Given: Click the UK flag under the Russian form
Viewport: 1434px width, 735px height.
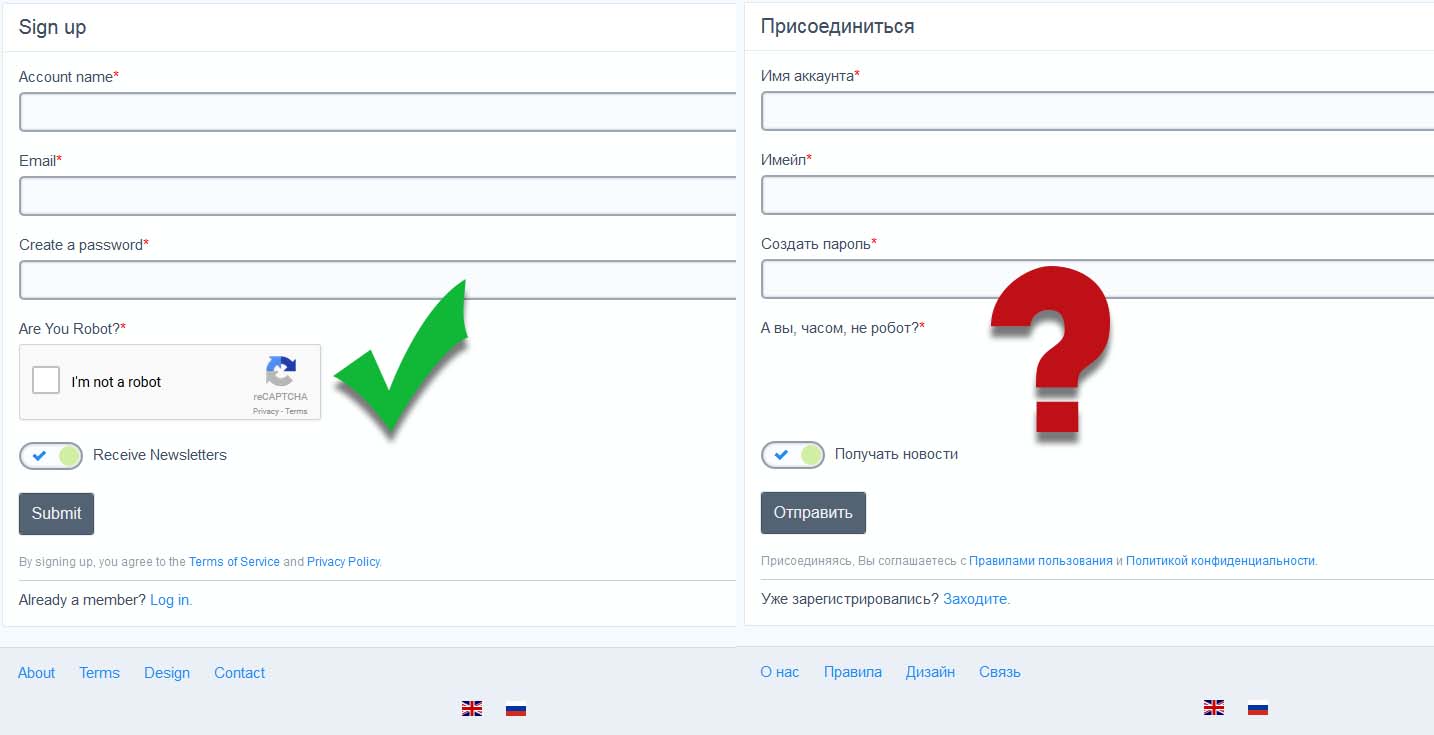Looking at the screenshot, I should point(1214,708).
